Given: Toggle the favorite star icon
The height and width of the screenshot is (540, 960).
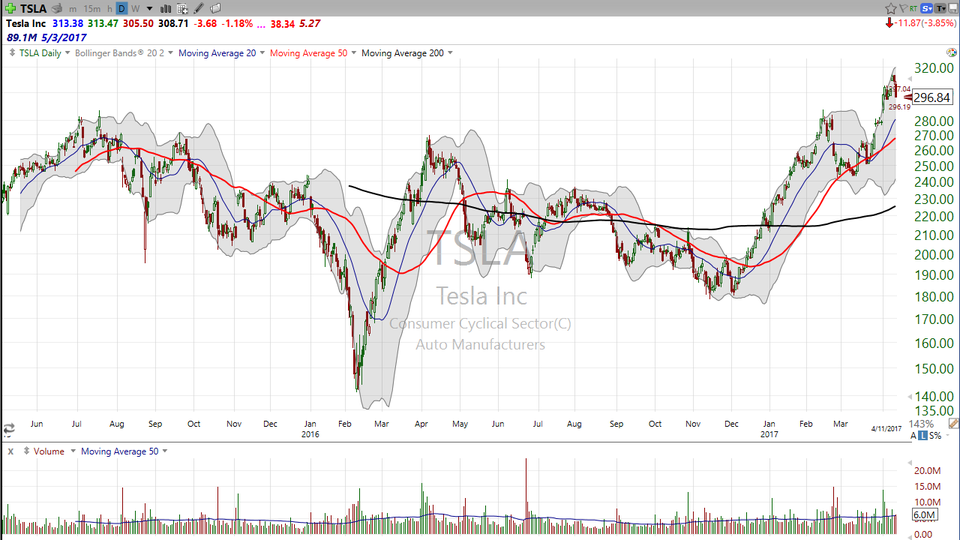Looking at the screenshot, I should pos(890,8).
